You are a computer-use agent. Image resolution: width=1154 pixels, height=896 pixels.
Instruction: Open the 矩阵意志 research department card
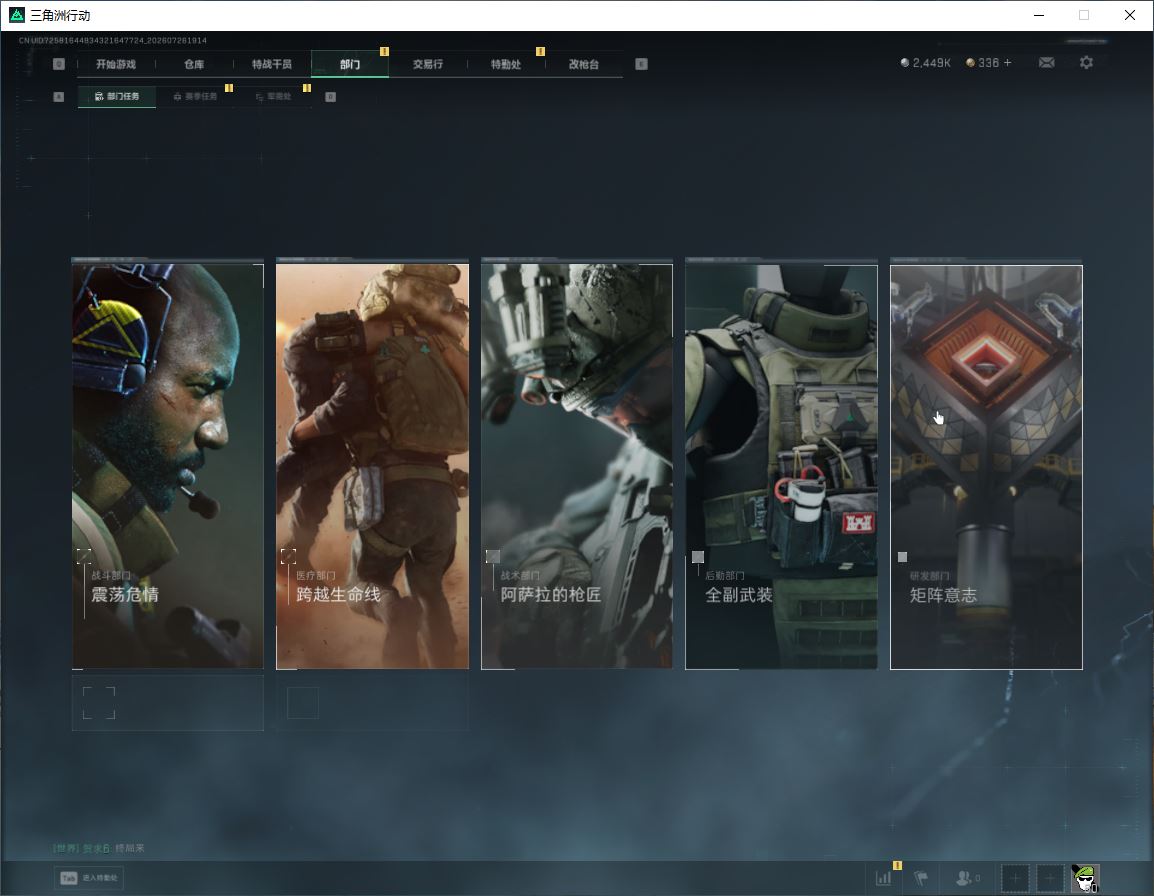(x=986, y=467)
